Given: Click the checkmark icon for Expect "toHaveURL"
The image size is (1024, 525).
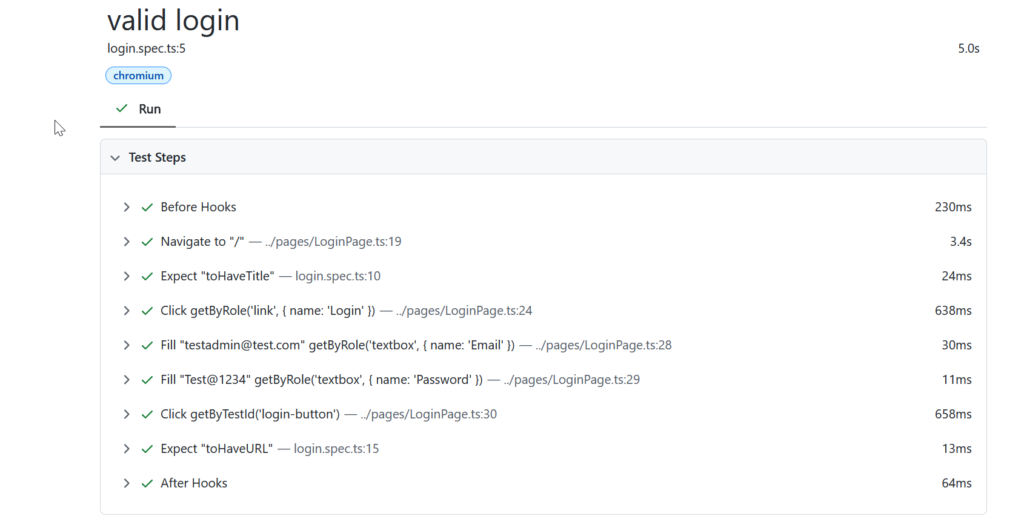Looking at the screenshot, I should (x=147, y=449).
